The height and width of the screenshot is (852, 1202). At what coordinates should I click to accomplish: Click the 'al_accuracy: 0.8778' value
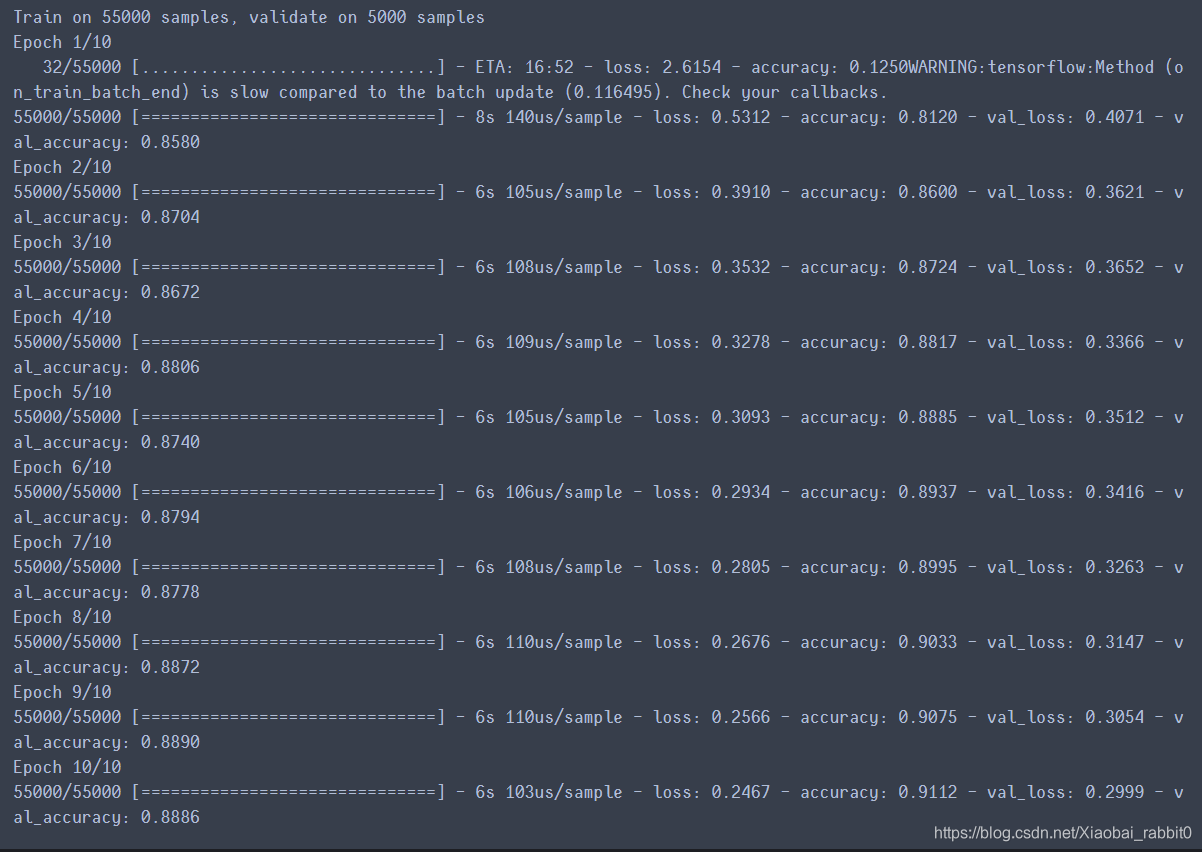point(106,592)
